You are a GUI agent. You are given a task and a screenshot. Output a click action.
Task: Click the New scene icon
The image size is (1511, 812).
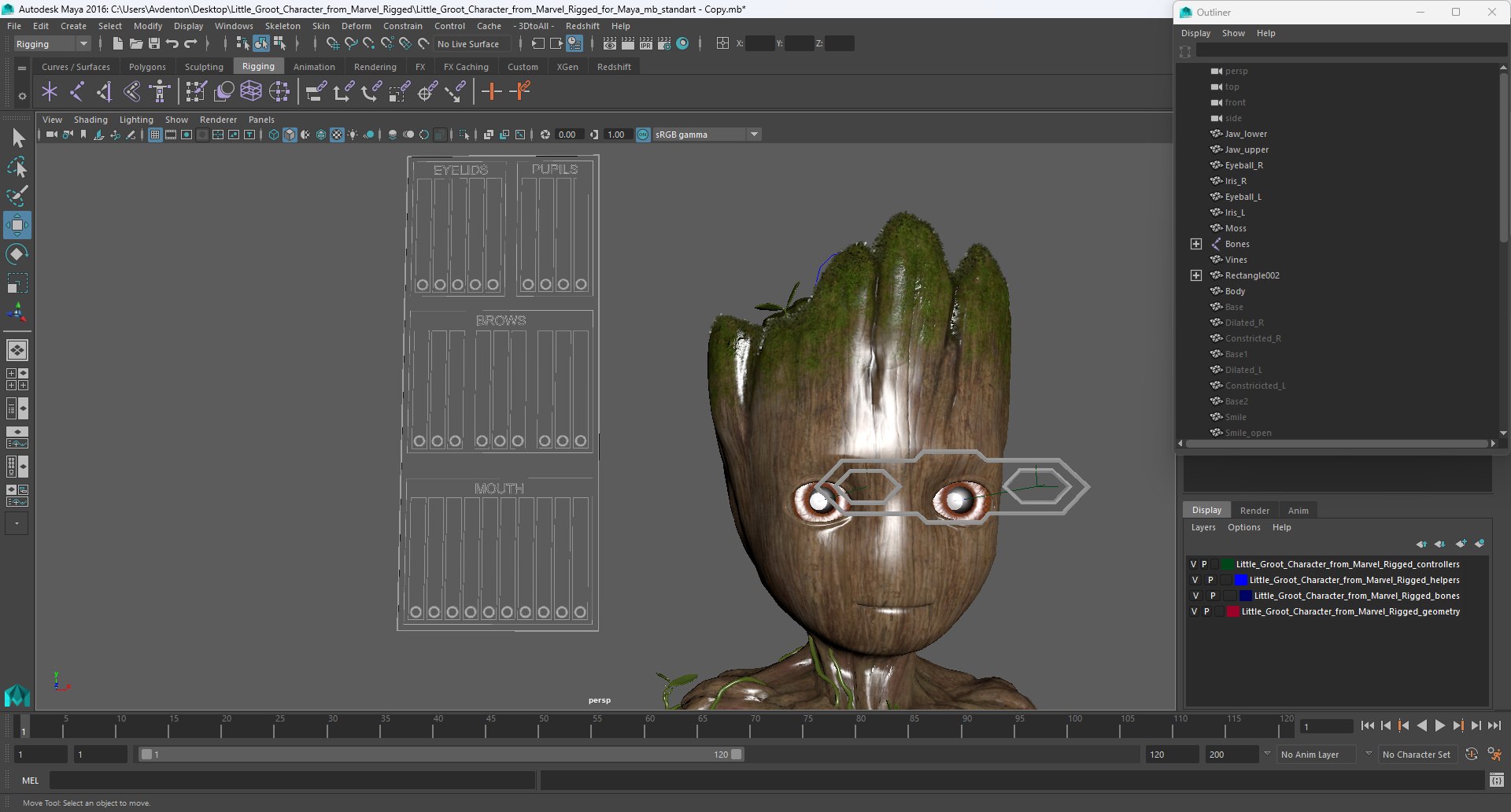pyautogui.click(x=118, y=44)
